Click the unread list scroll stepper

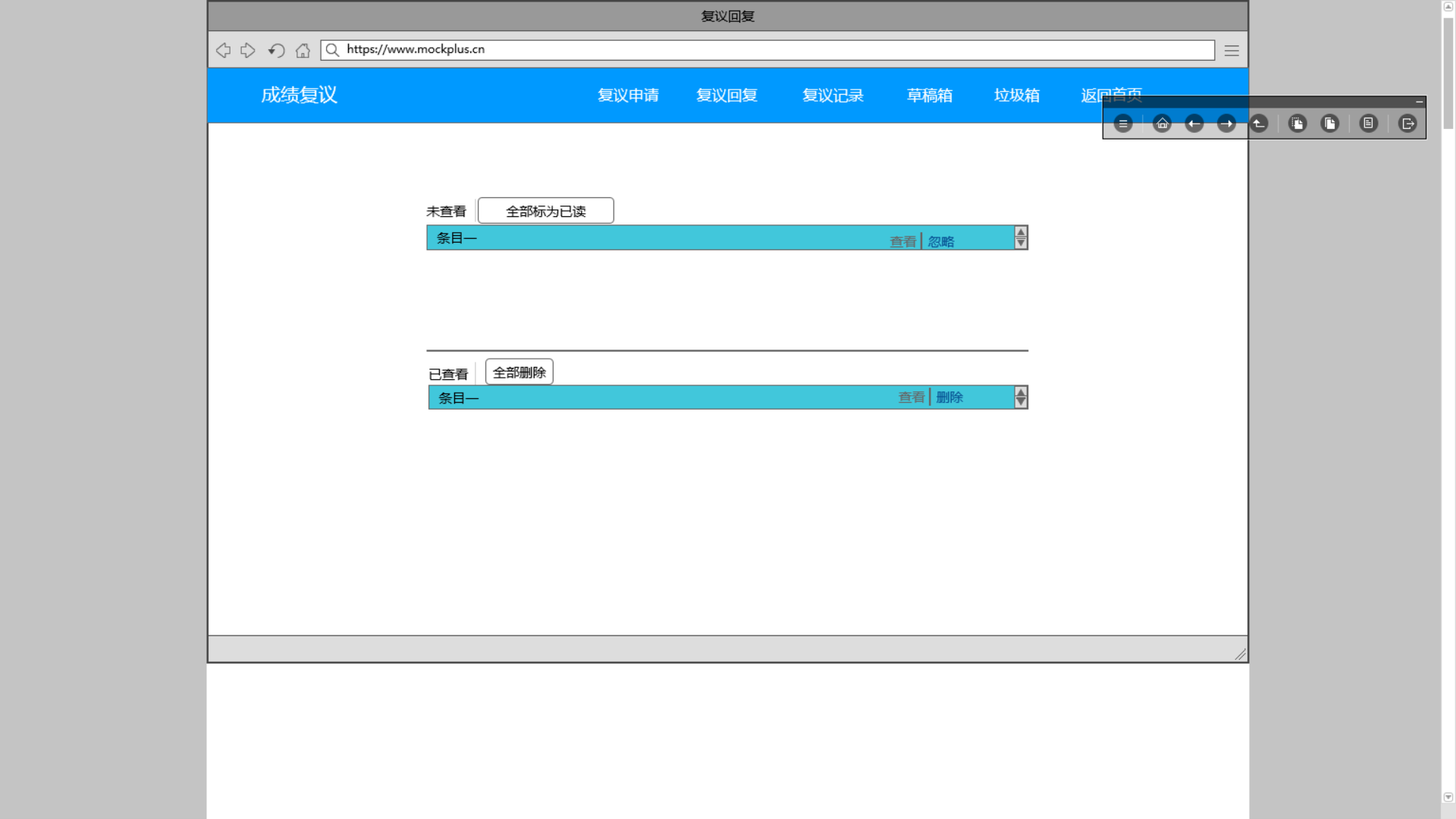[x=1021, y=238]
